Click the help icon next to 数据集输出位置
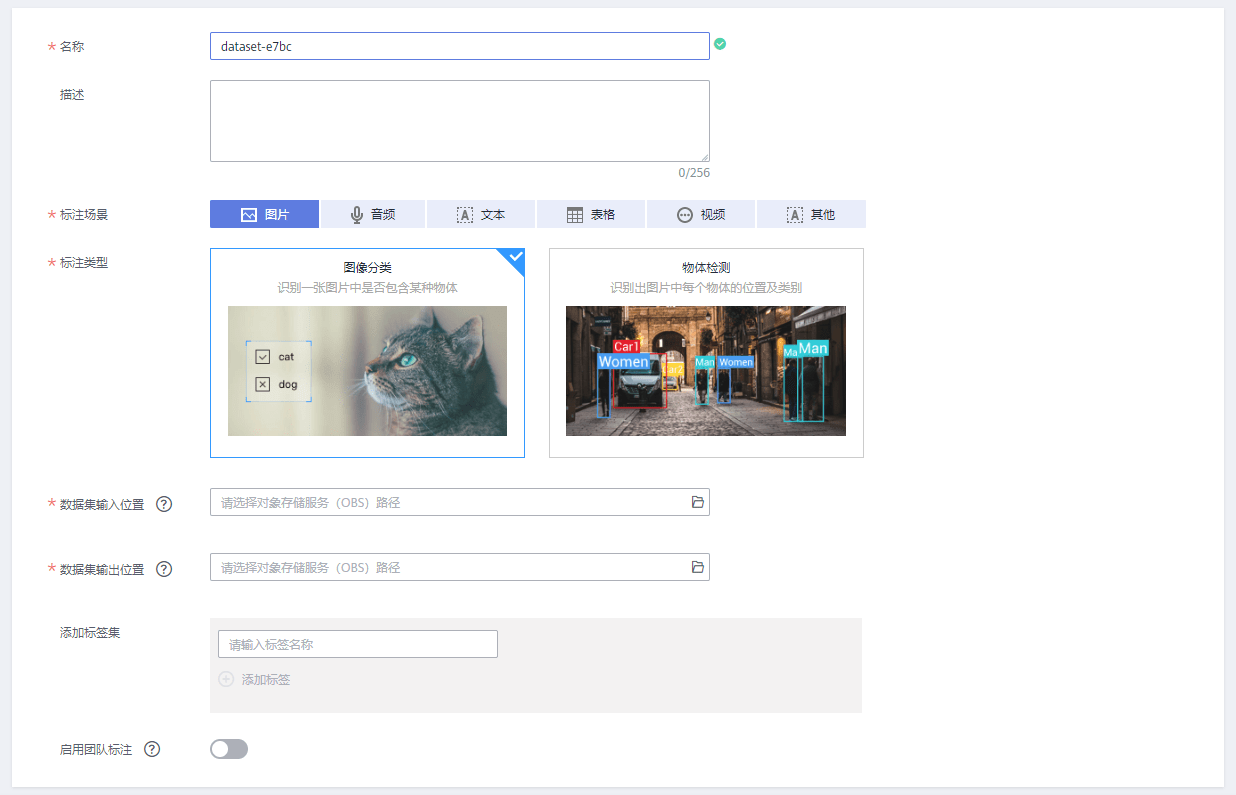1236x795 pixels. 164,569
